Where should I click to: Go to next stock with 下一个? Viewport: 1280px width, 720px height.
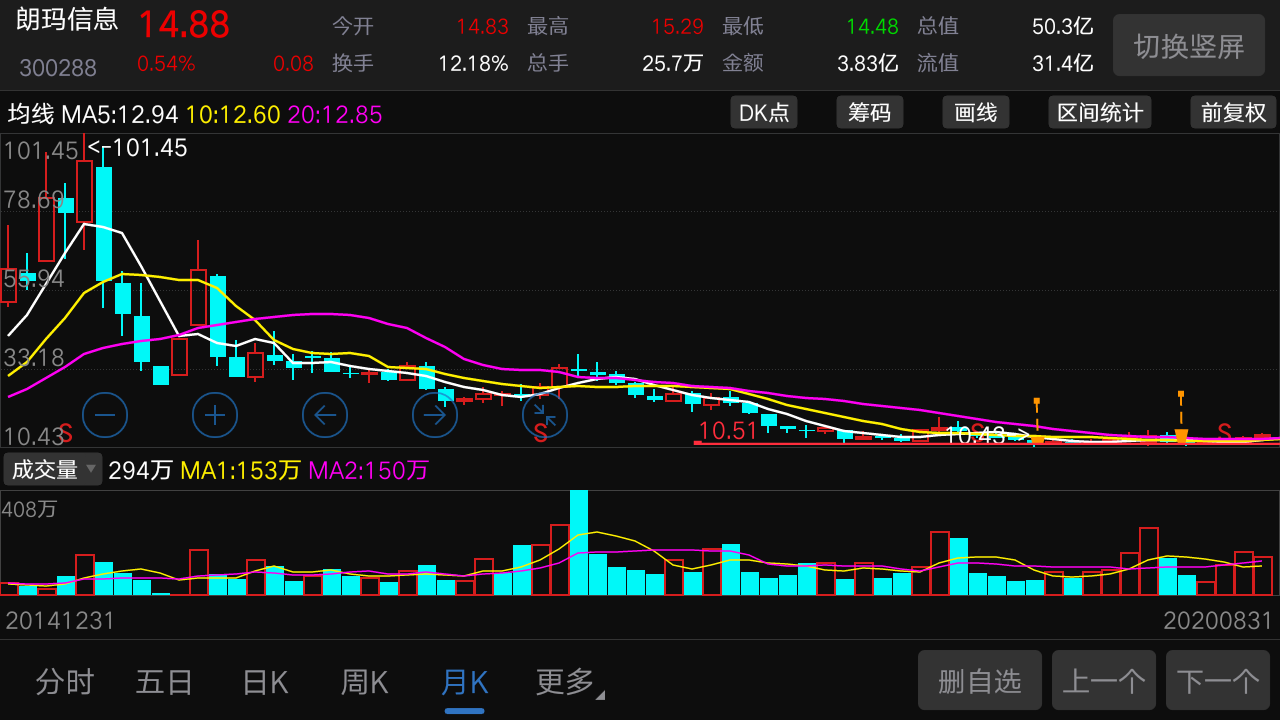point(1218,681)
